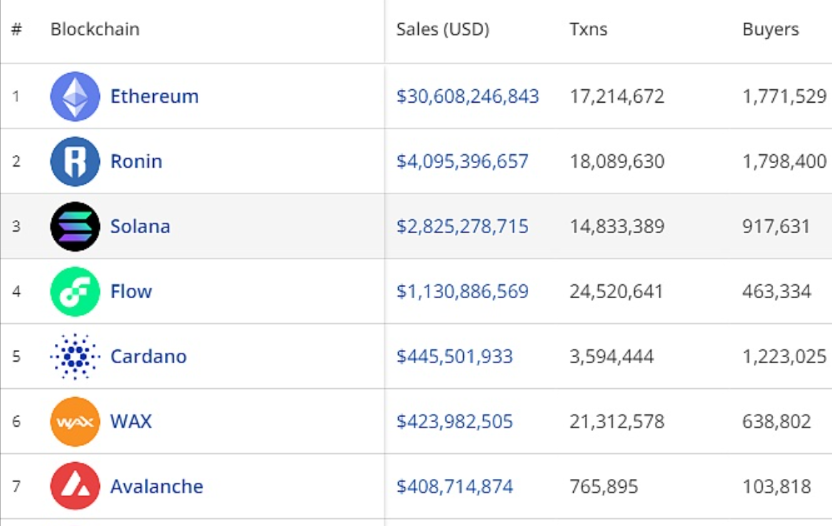This screenshot has width=832, height=526.
Task: Open the Ethereum blockchain link
Action: tap(154, 97)
